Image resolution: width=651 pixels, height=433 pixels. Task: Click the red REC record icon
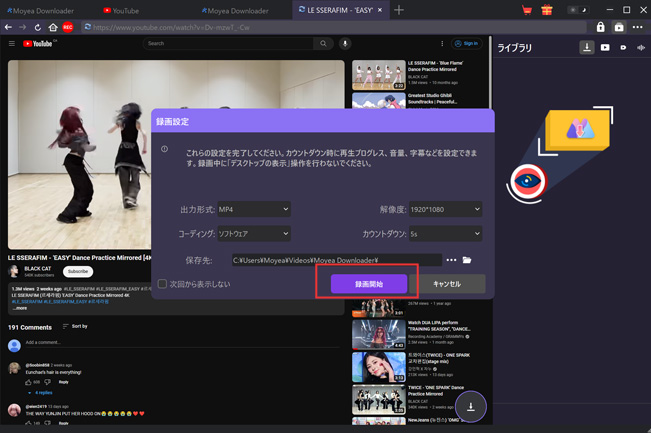(68, 27)
